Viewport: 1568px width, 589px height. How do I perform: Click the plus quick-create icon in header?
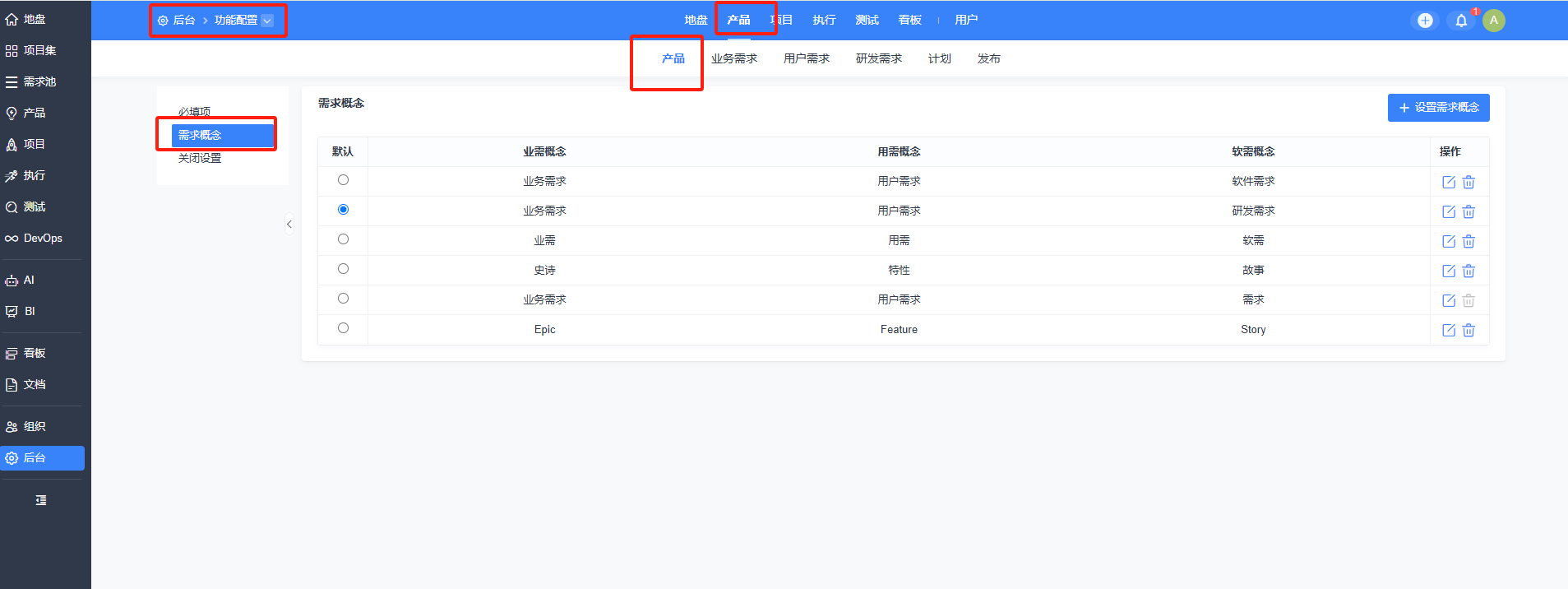(x=1425, y=21)
